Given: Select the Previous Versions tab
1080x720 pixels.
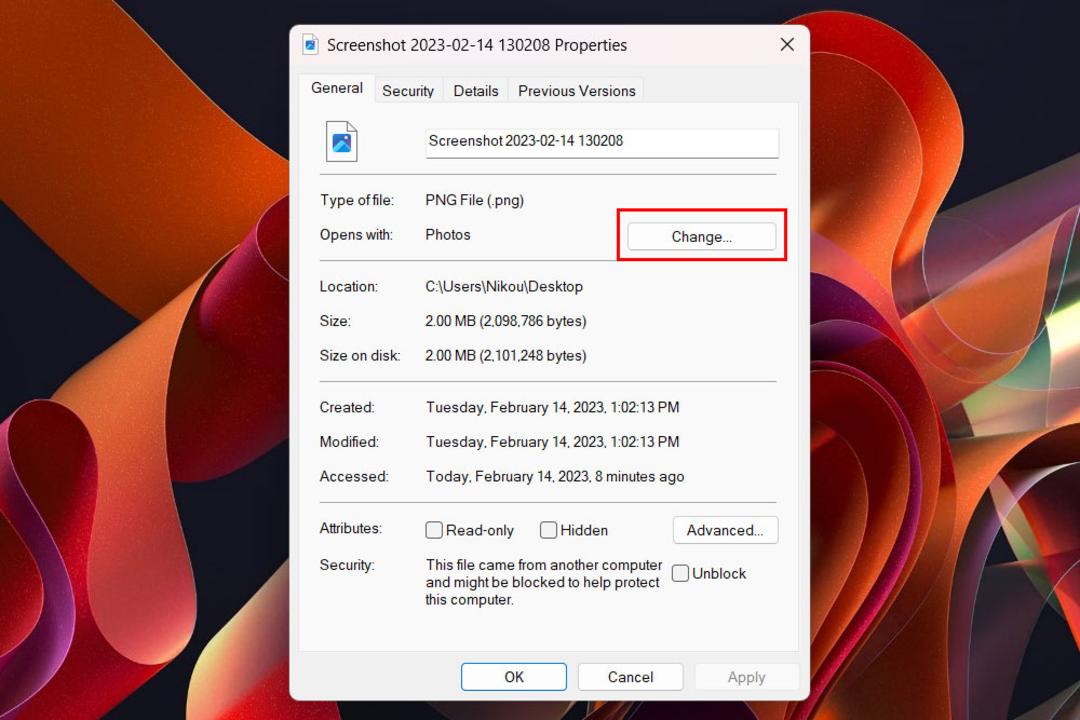Looking at the screenshot, I should (x=577, y=91).
